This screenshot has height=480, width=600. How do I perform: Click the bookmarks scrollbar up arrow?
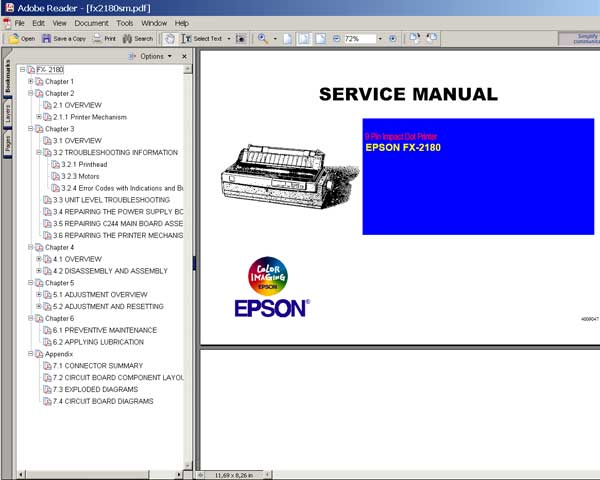[188, 69]
